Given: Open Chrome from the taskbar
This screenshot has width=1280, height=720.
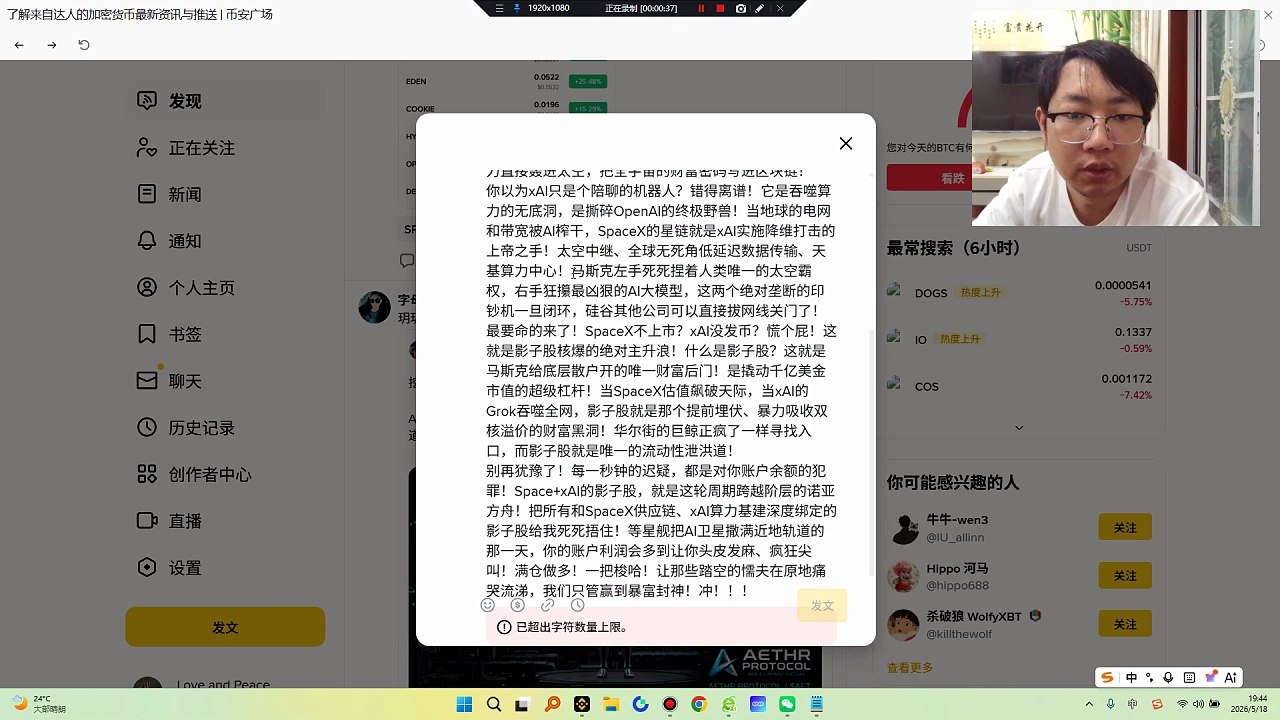Looking at the screenshot, I should 699,705.
